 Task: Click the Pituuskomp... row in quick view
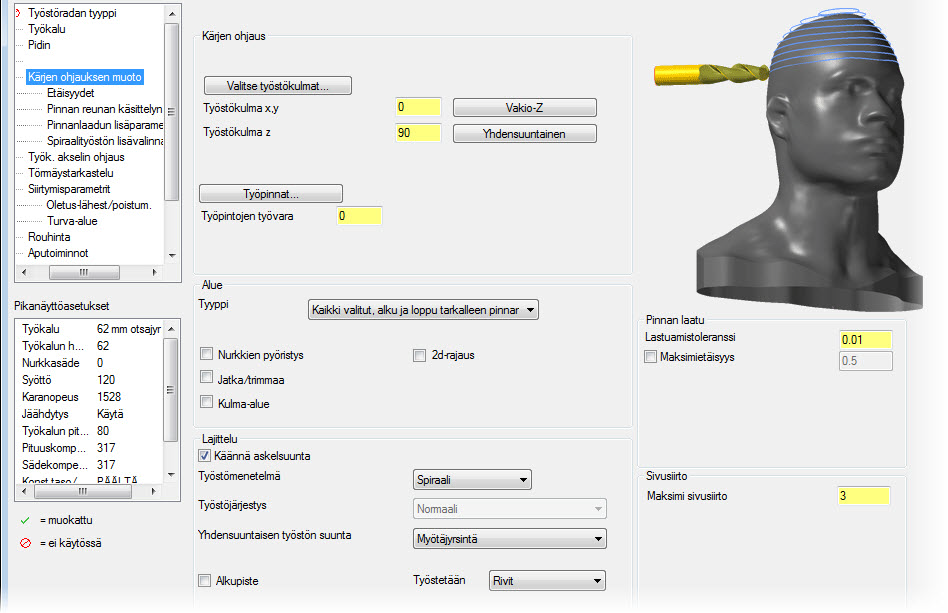coord(91,448)
